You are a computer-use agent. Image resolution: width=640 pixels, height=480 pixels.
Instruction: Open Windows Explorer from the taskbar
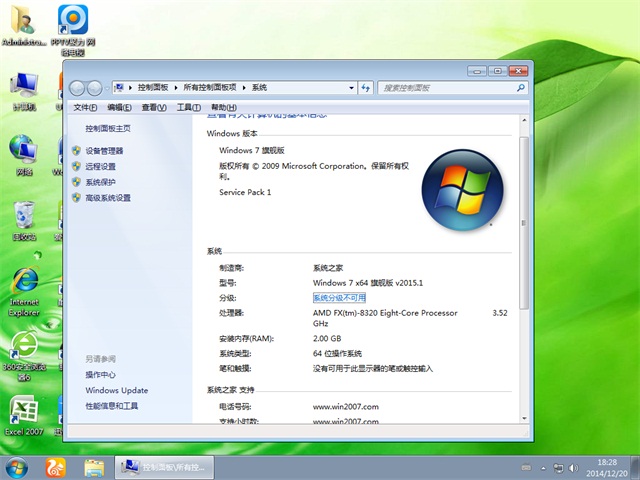[x=94, y=468]
